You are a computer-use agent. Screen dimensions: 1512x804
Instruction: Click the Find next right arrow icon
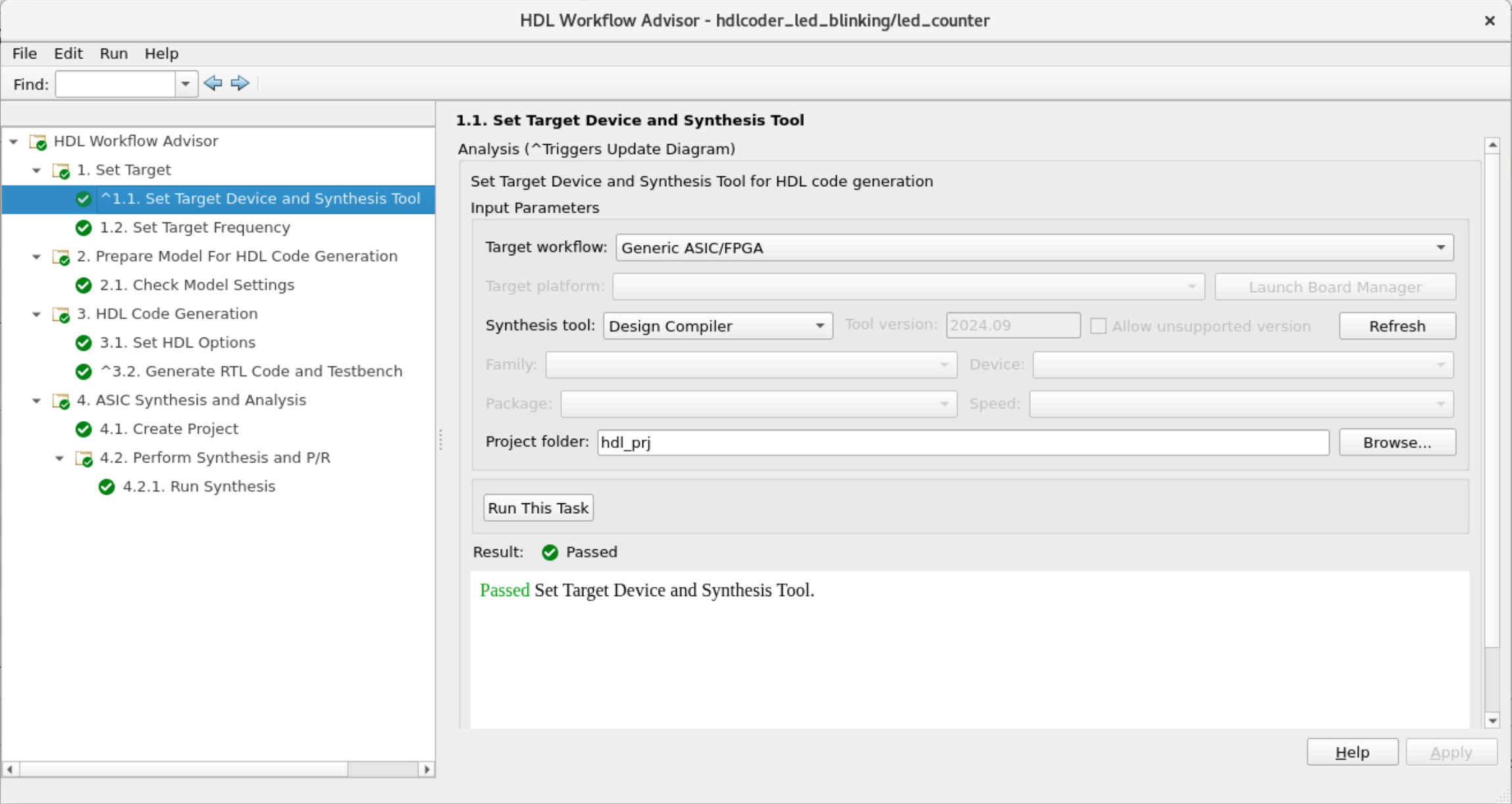click(240, 84)
